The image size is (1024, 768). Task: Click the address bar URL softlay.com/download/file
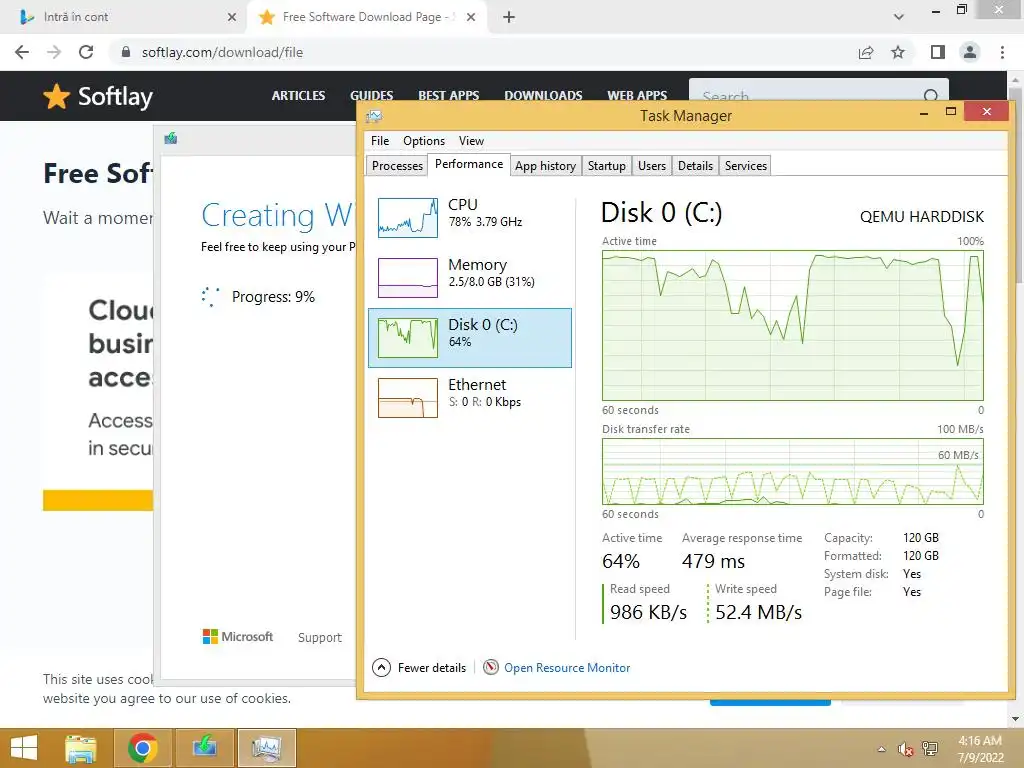coord(222,52)
